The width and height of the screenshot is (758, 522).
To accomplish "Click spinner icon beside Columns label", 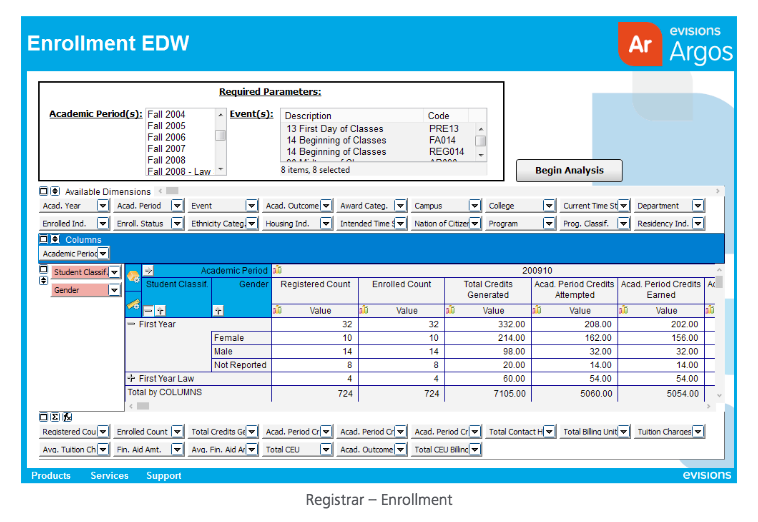I will tap(55, 239).
